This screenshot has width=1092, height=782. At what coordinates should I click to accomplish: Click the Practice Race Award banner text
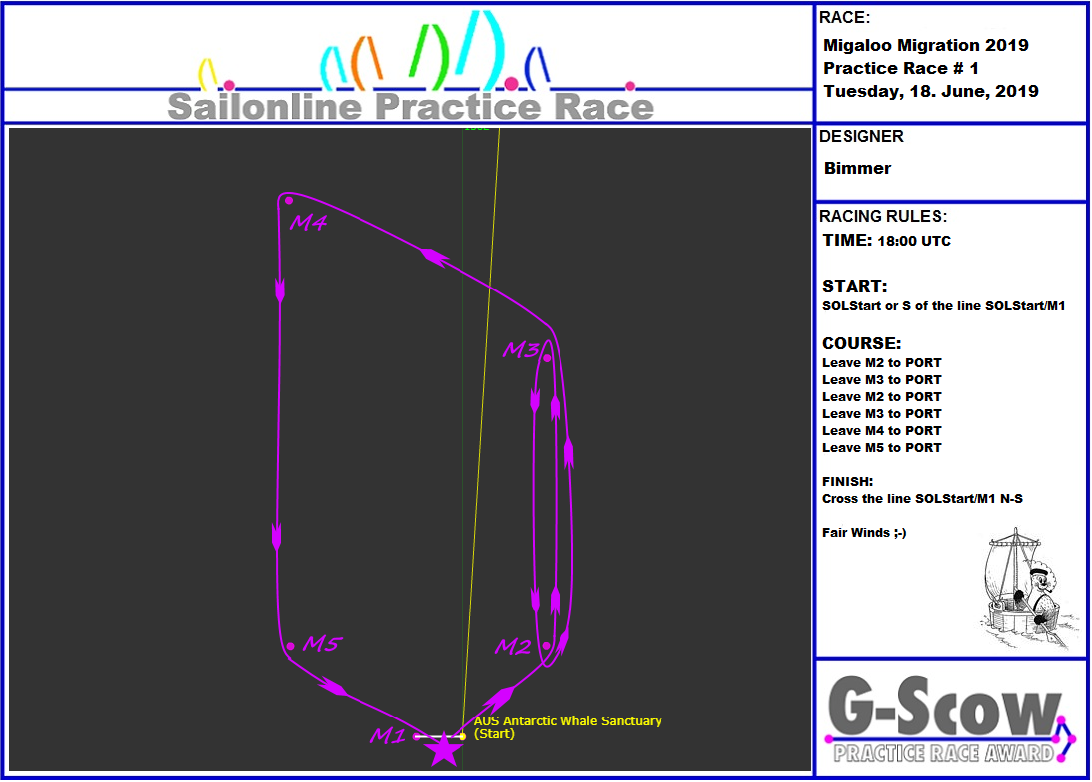click(944, 753)
